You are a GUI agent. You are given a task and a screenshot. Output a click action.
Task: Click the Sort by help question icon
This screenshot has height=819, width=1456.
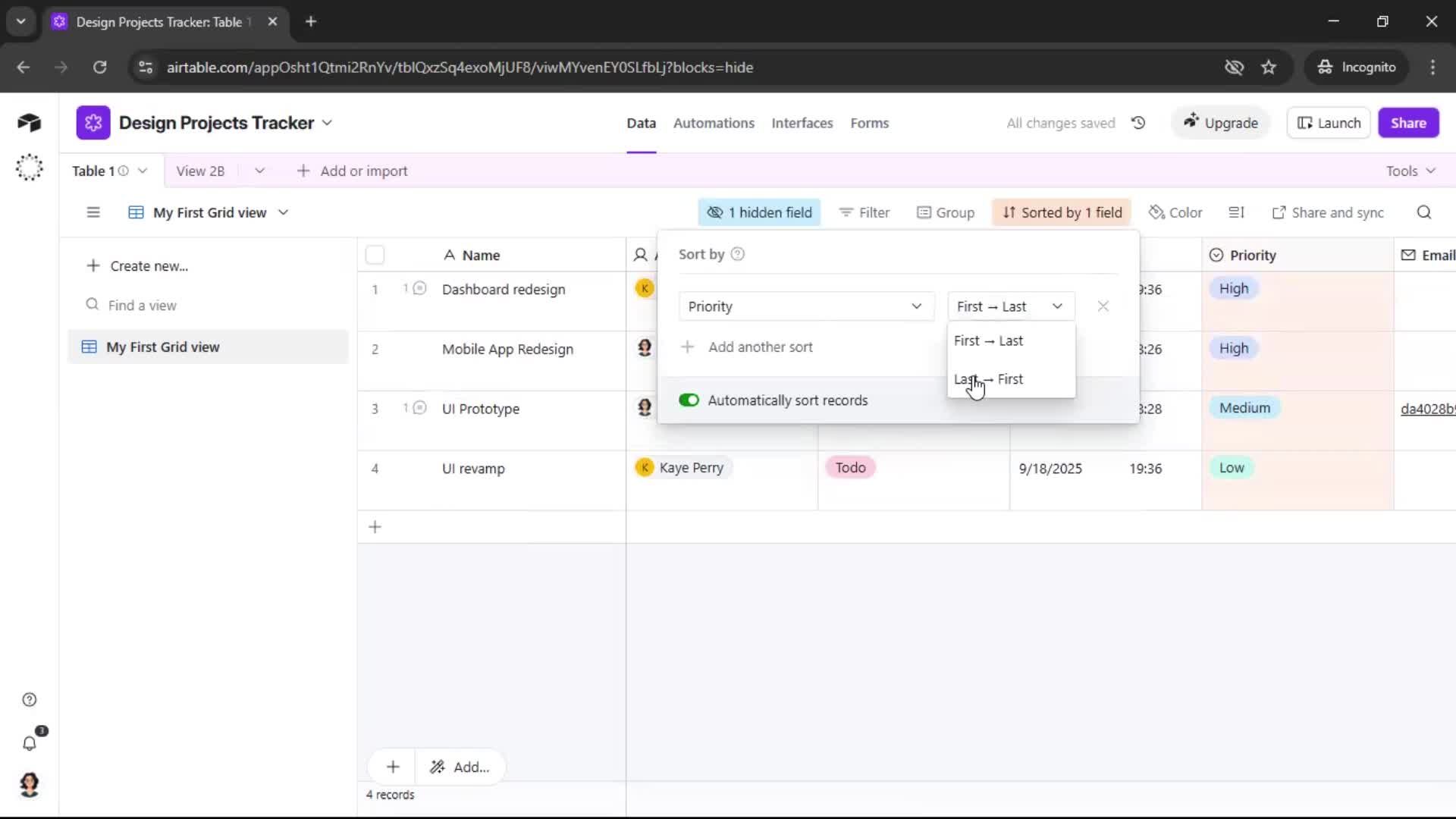737,254
